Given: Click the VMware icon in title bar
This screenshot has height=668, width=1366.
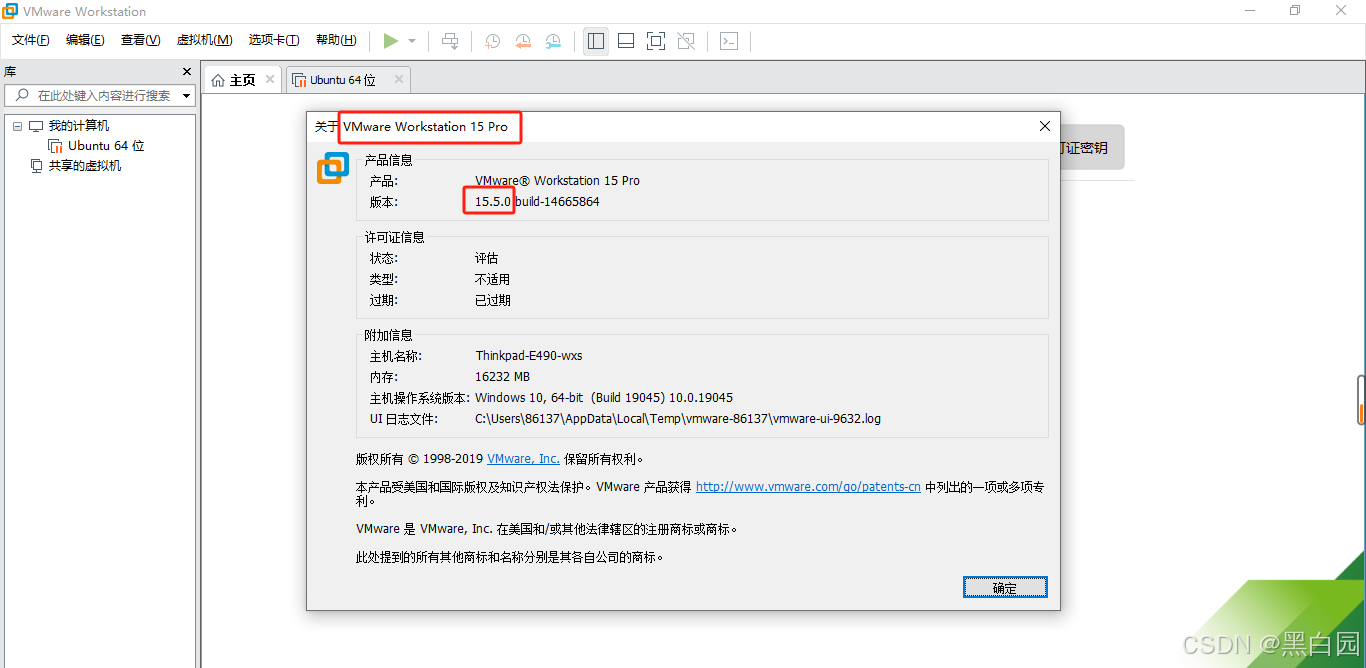Looking at the screenshot, I should tap(10, 11).
